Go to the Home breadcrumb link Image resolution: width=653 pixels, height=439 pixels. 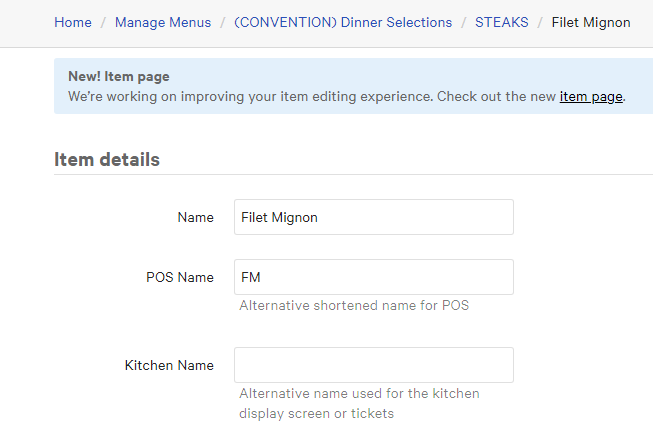click(73, 22)
